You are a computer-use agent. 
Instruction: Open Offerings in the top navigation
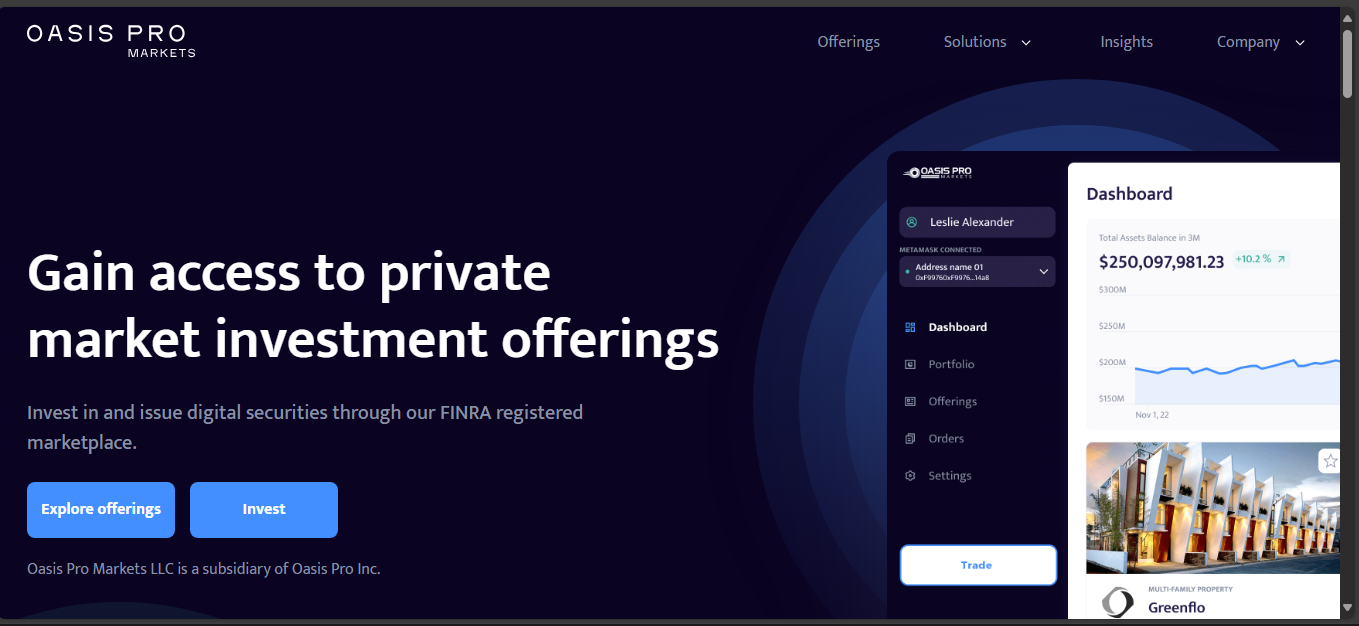click(848, 42)
